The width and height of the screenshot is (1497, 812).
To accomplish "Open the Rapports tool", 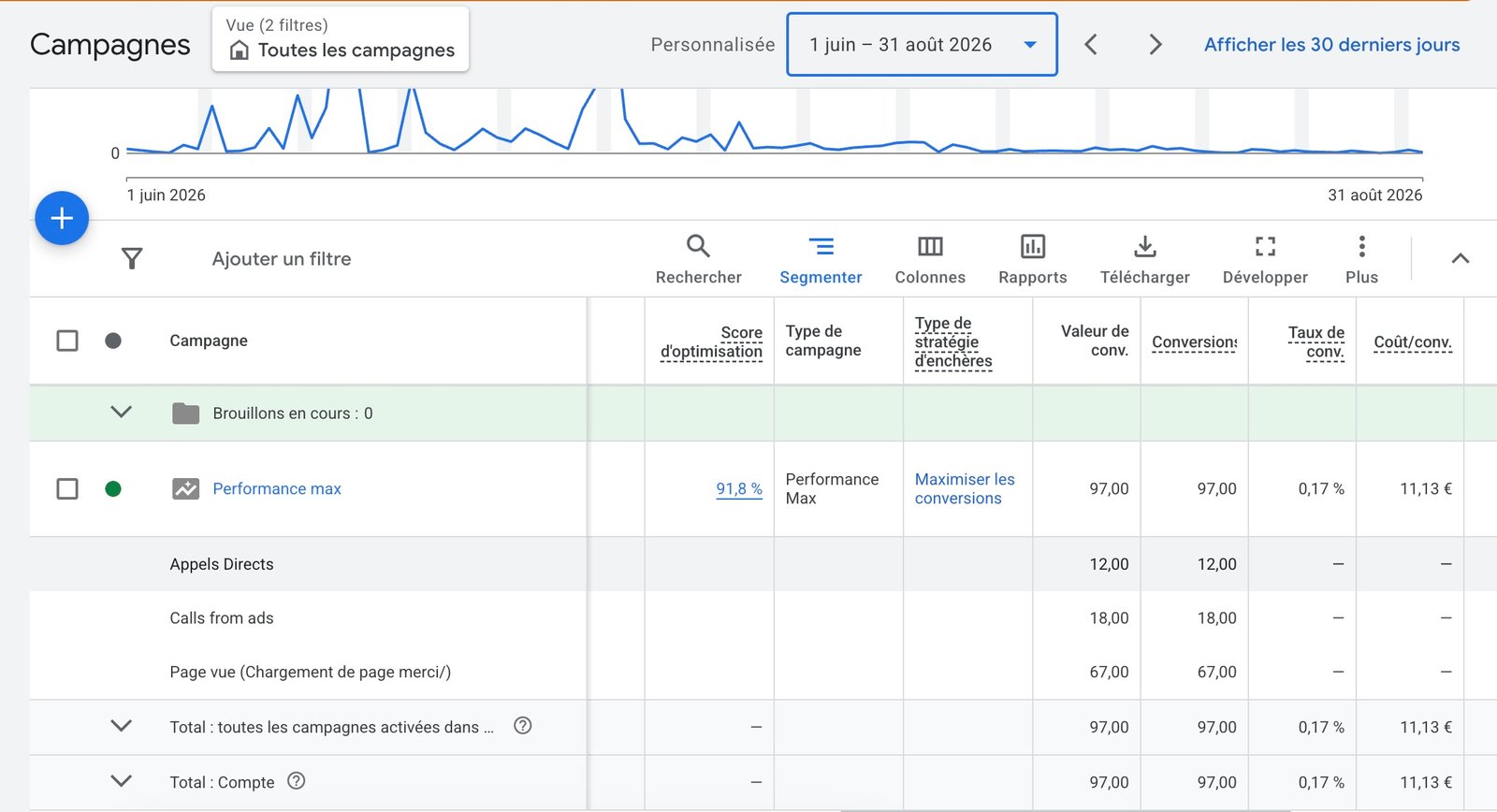I will click(x=1032, y=259).
